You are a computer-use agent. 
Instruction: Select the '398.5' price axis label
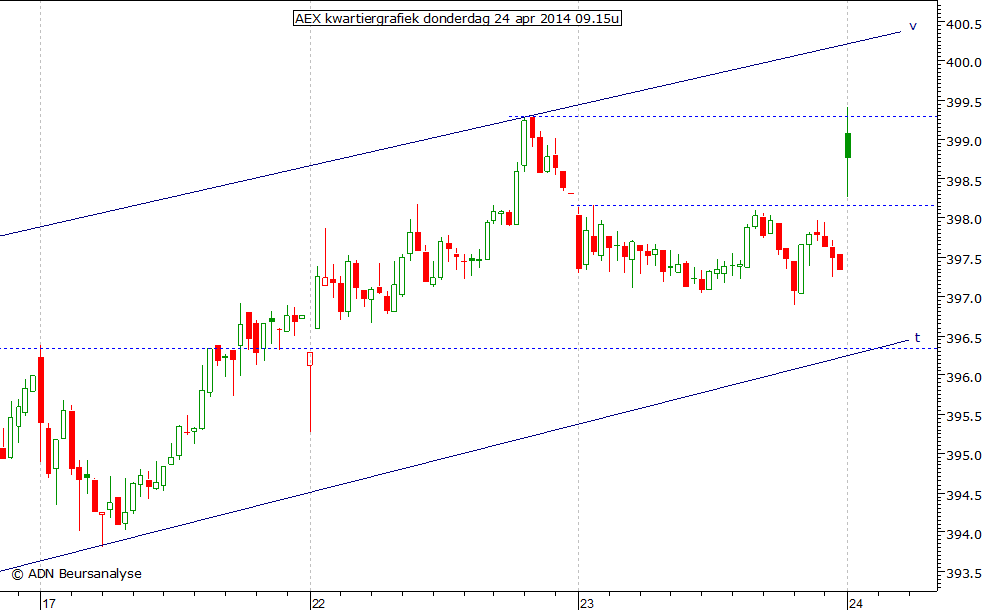click(x=964, y=182)
